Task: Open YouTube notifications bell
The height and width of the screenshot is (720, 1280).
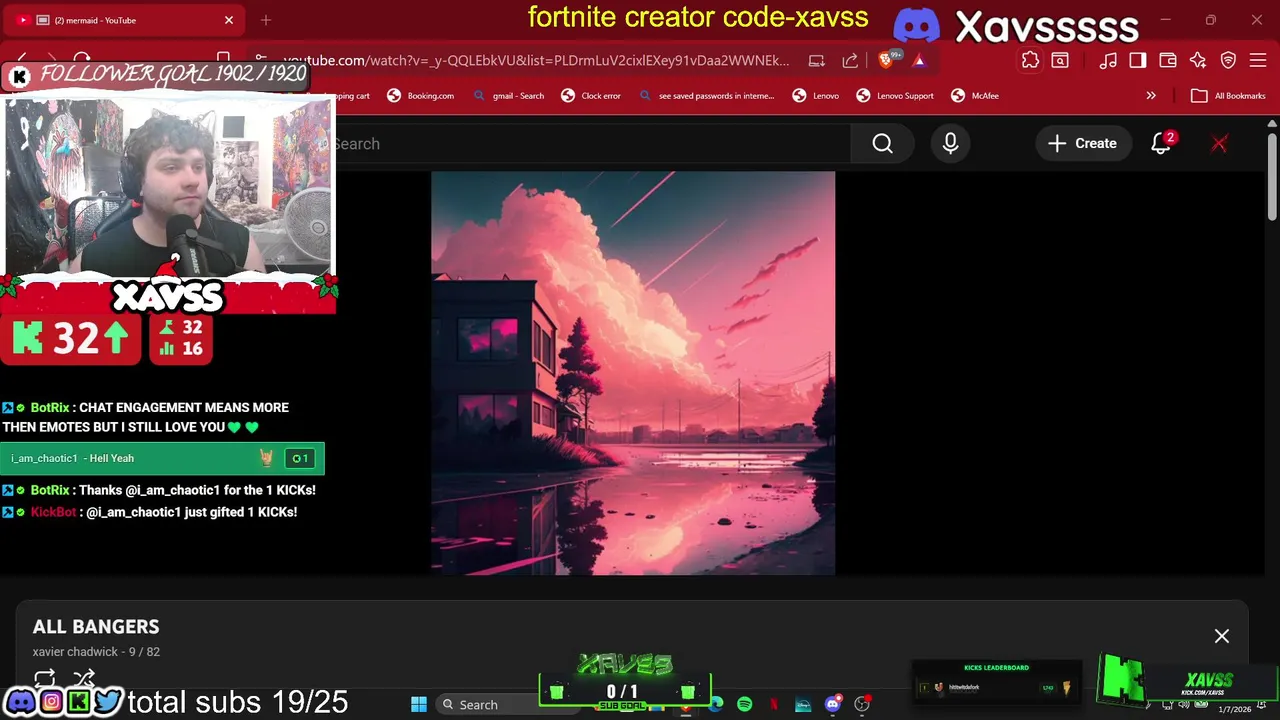Action: coord(1161,144)
